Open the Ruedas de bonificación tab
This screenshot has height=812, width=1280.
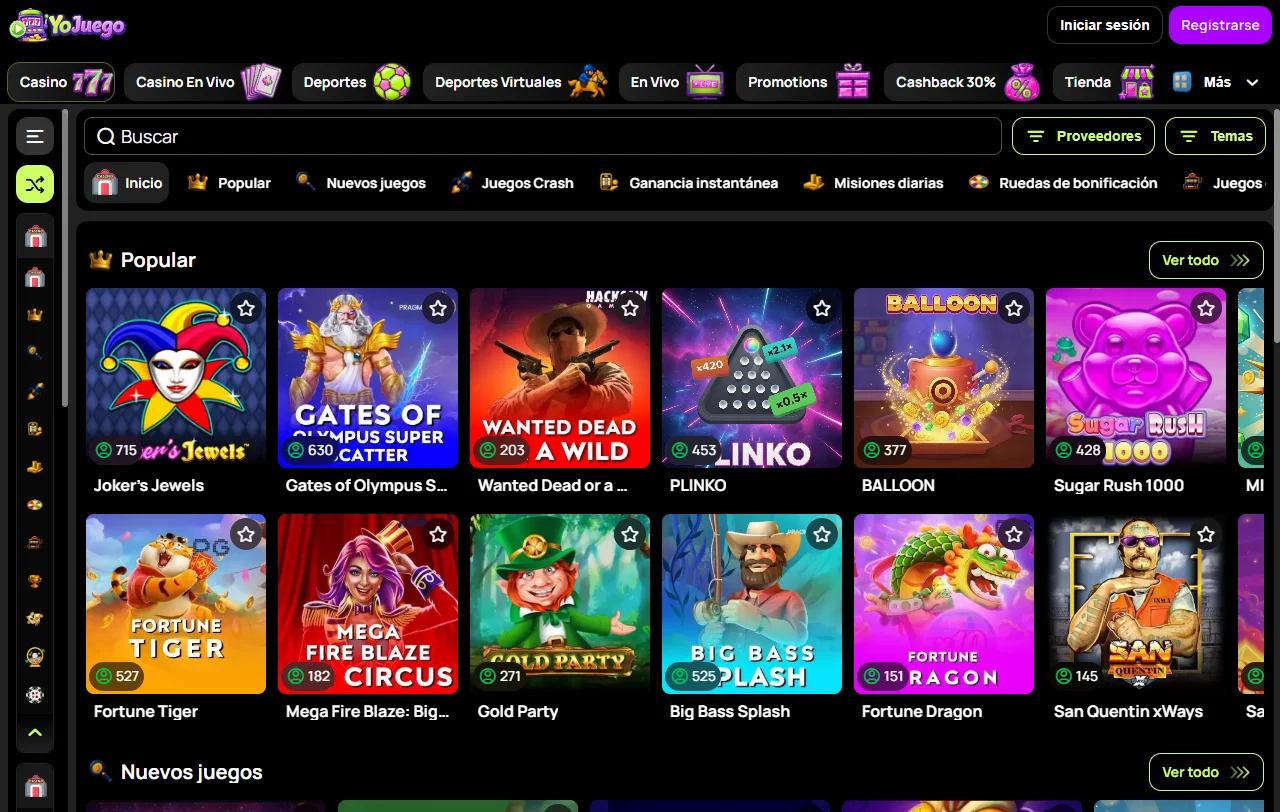(x=1063, y=183)
